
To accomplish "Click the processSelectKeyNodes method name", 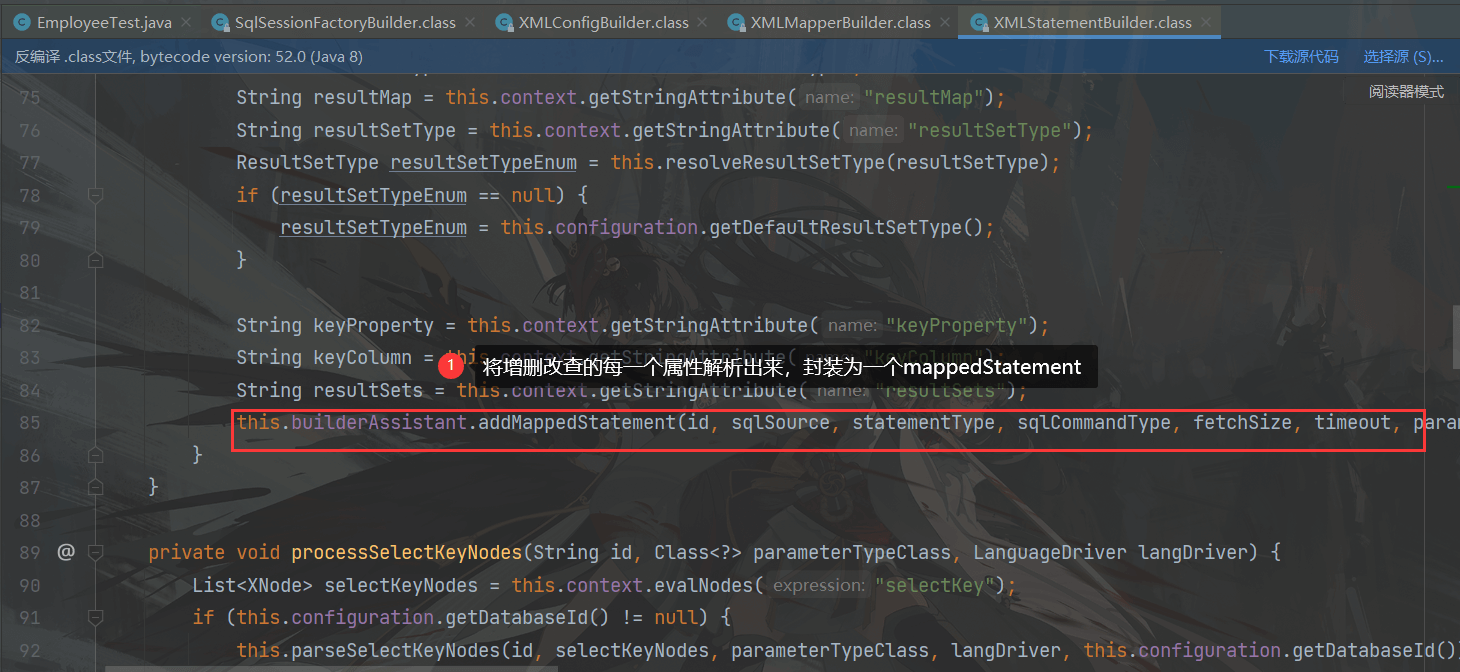I will tap(407, 552).
